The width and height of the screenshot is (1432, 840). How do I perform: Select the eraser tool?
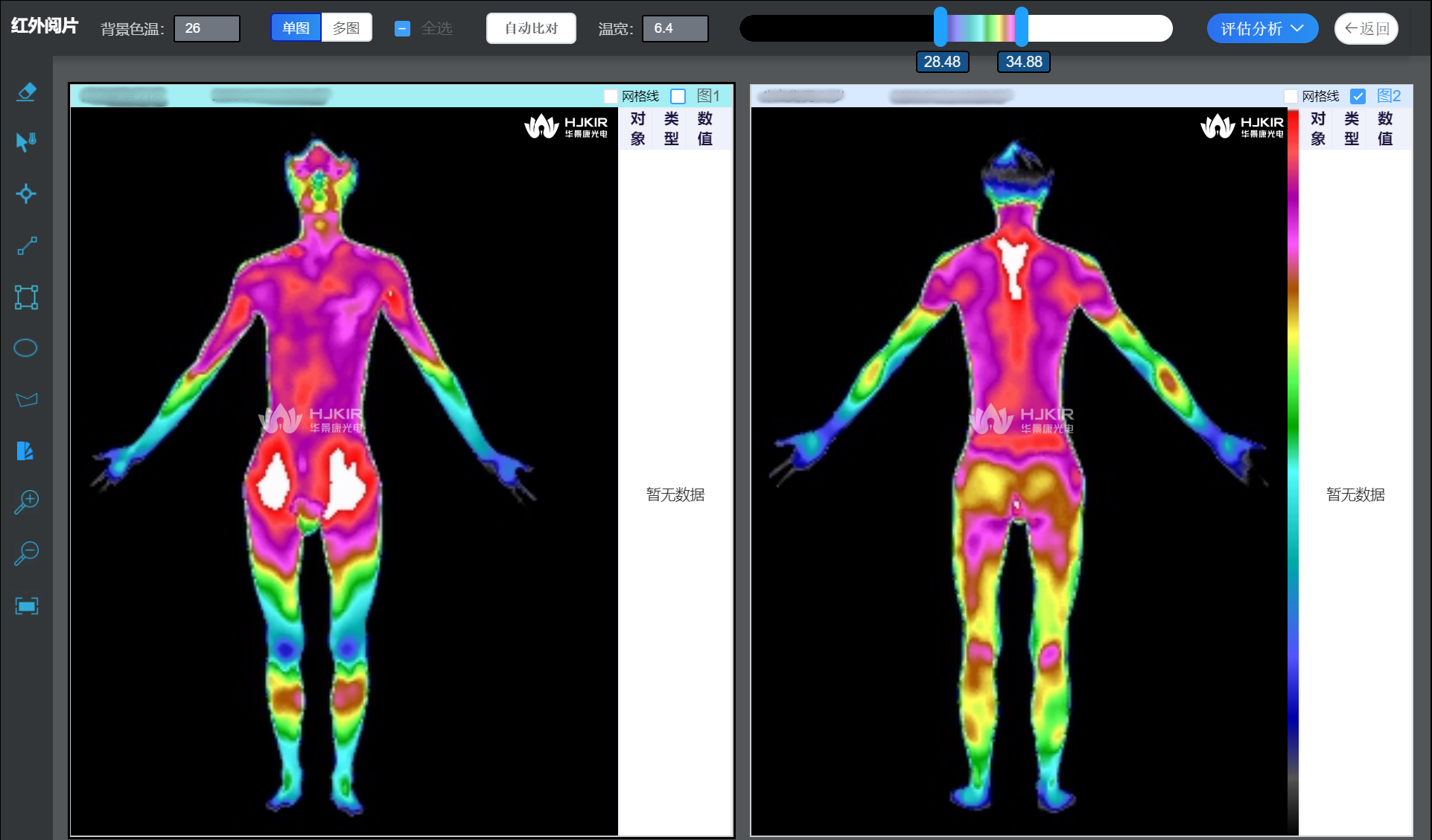[x=26, y=92]
